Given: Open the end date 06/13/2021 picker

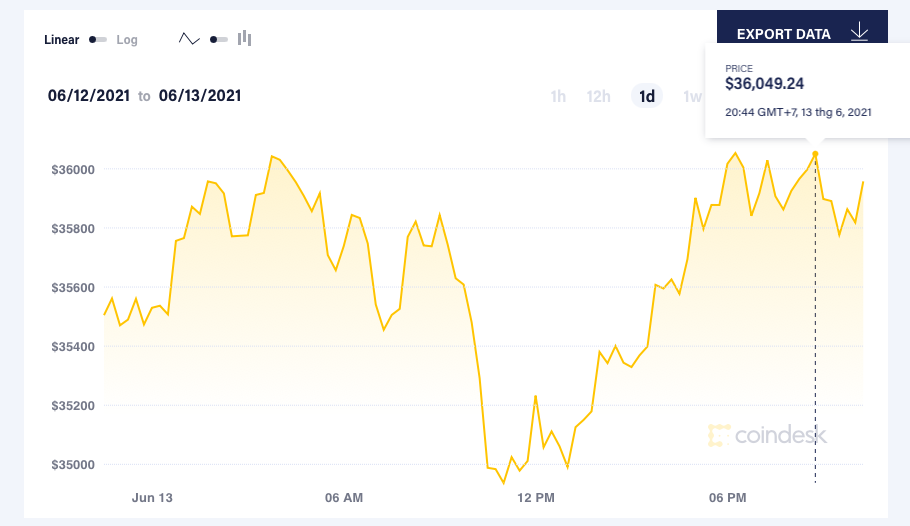Looking at the screenshot, I should click(x=199, y=96).
